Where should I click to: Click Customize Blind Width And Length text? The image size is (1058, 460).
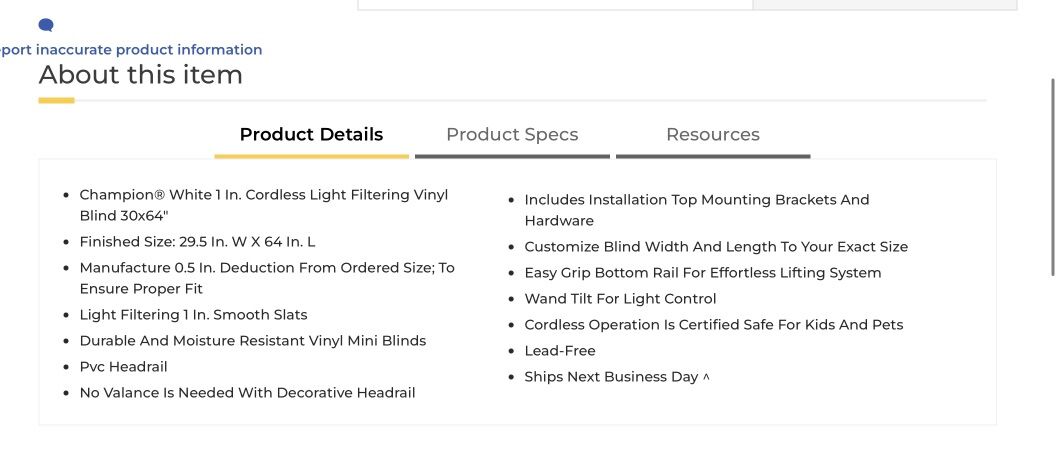716,247
